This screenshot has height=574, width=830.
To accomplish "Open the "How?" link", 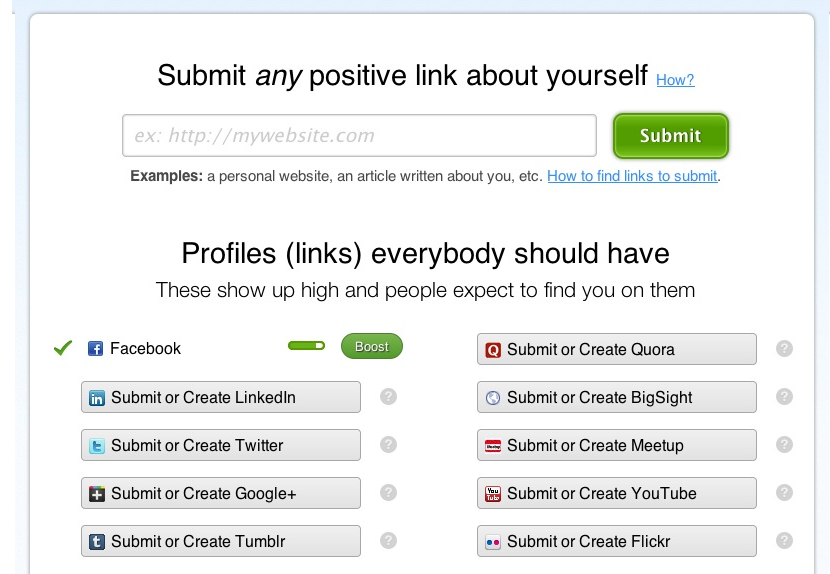I will pyautogui.click(x=675, y=80).
